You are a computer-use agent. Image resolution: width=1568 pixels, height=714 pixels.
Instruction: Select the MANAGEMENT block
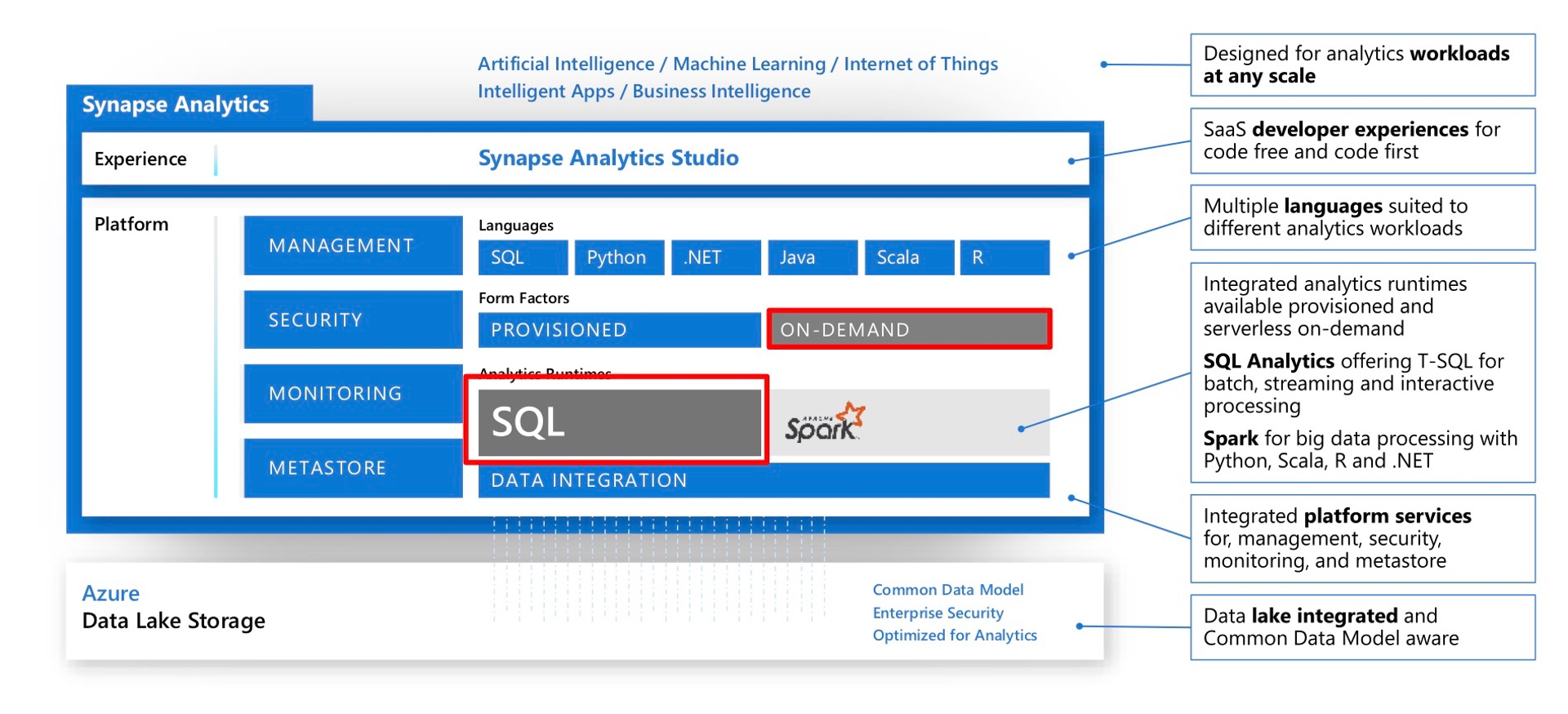[353, 245]
